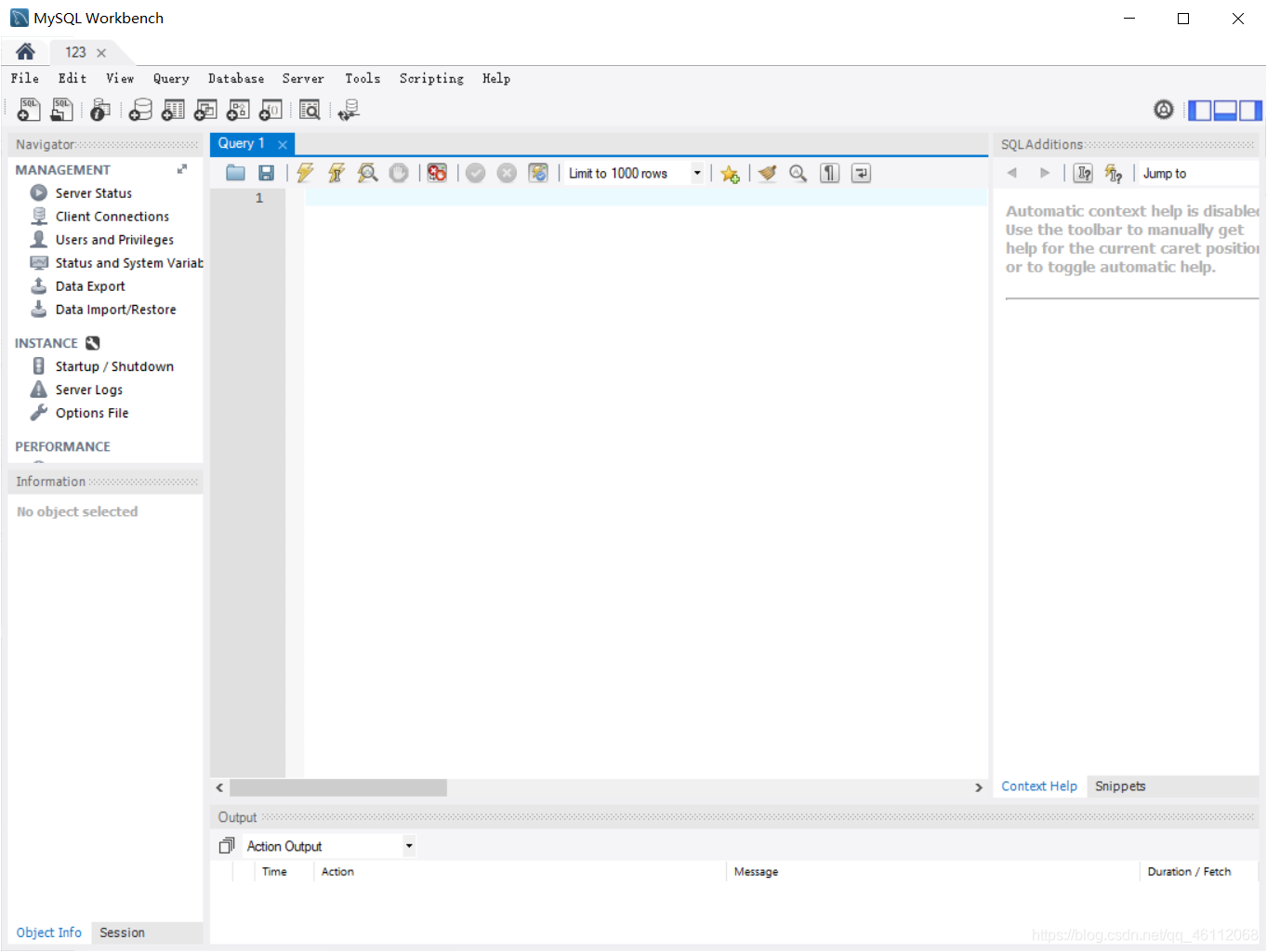Open Users and Privileges
This screenshot has height=952, width=1267.
114,240
